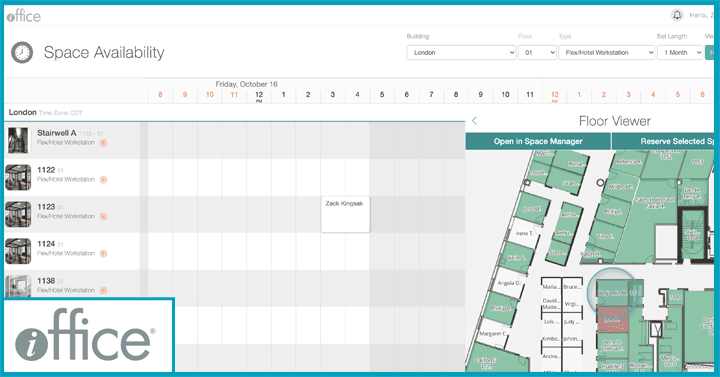Open the Stairwell A thumbnail photo
This screenshot has height=377, width=720.
tap(18, 141)
